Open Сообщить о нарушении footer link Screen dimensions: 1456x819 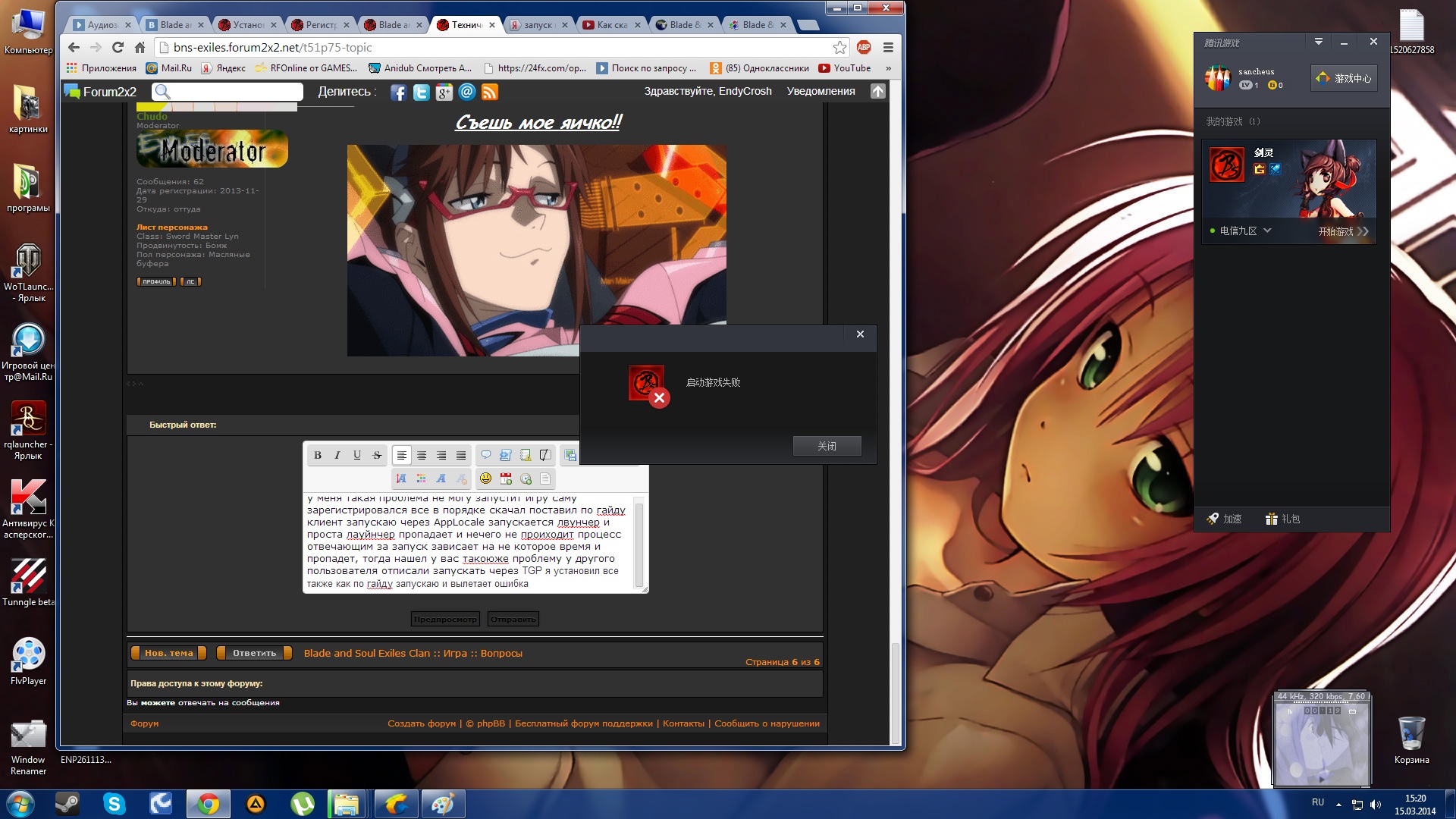pos(767,723)
